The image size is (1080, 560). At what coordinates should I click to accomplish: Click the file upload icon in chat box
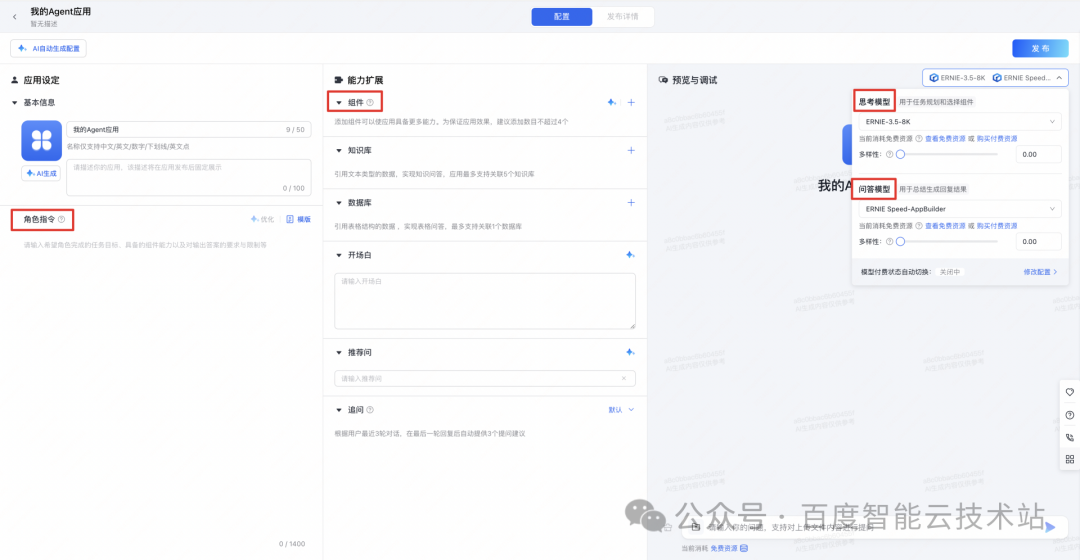point(696,527)
